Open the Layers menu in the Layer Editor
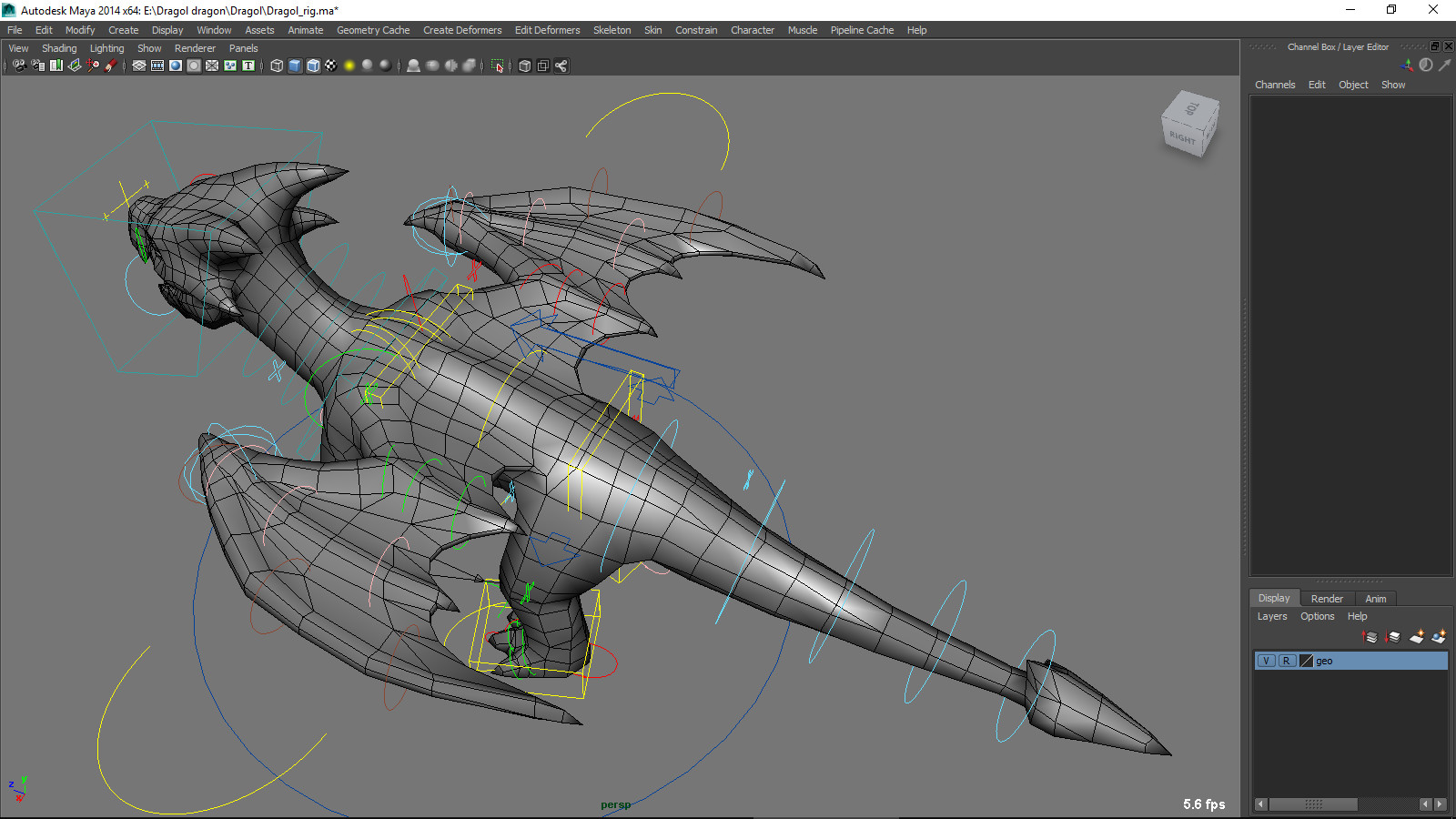This screenshot has width=1456, height=819. pyautogui.click(x=1272, y=616)
